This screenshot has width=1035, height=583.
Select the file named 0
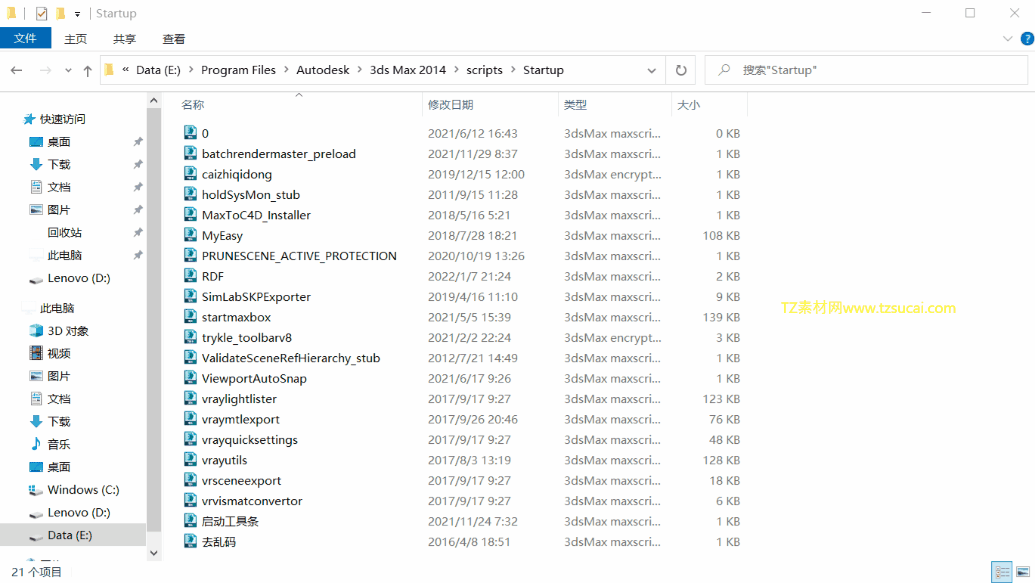pyautogui.click(x=205, y=133)
